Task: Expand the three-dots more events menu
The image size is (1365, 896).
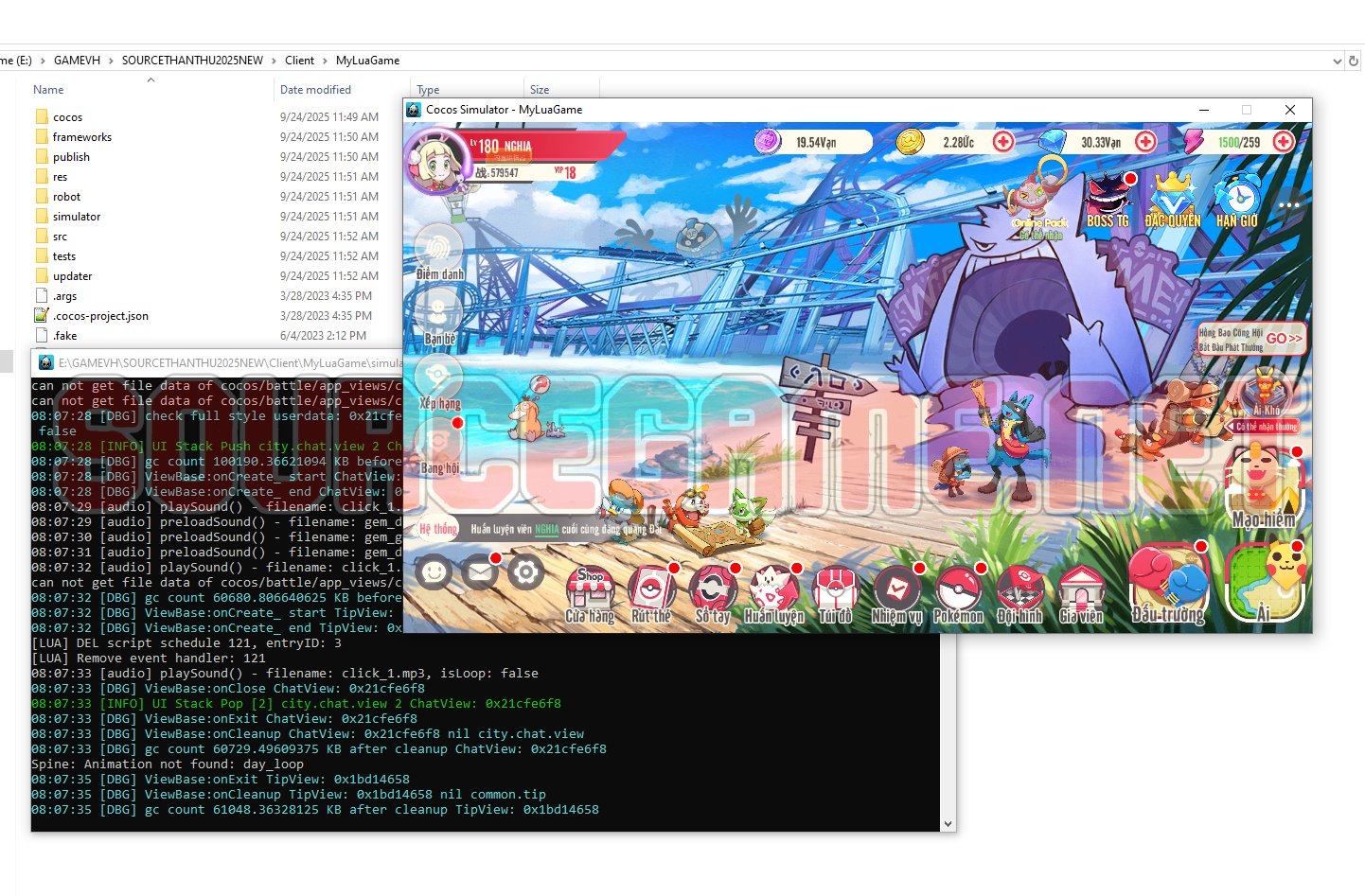Action: [x=1289, y=204]
